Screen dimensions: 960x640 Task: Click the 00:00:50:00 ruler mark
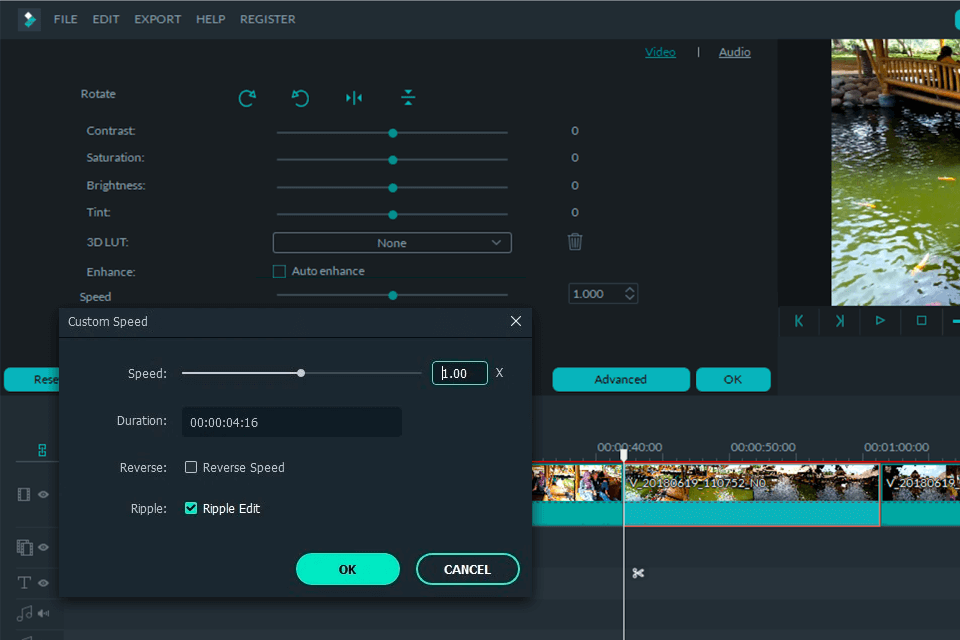[763, 447]
